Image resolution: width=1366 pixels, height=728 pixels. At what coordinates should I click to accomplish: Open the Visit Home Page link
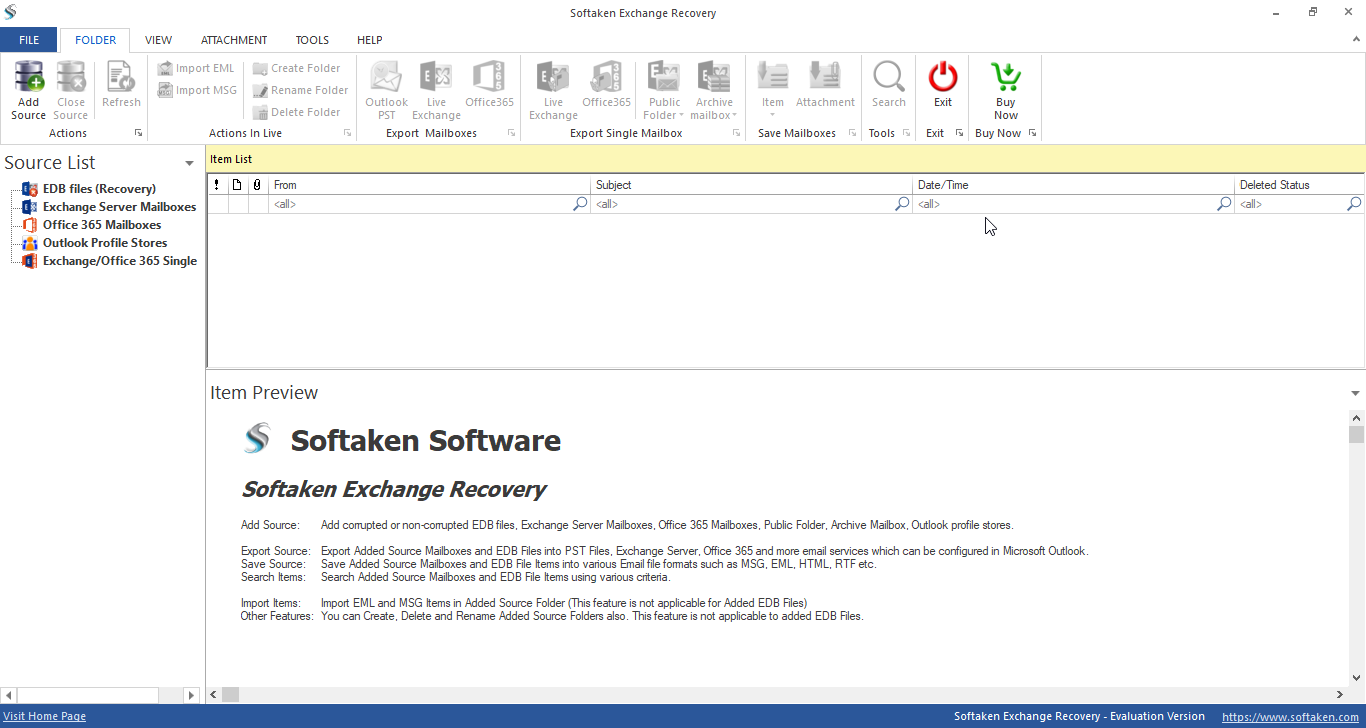[45, 716]
